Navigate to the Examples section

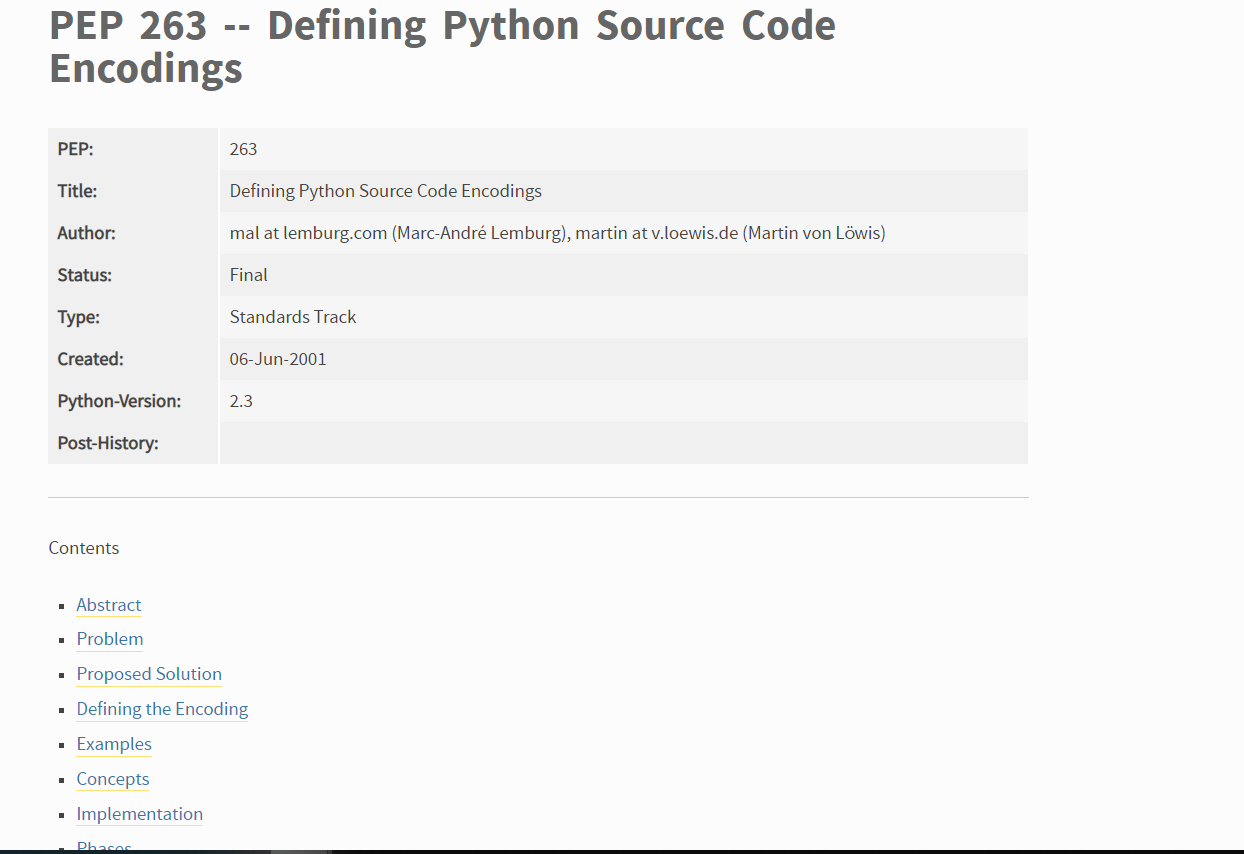(114, 744)
